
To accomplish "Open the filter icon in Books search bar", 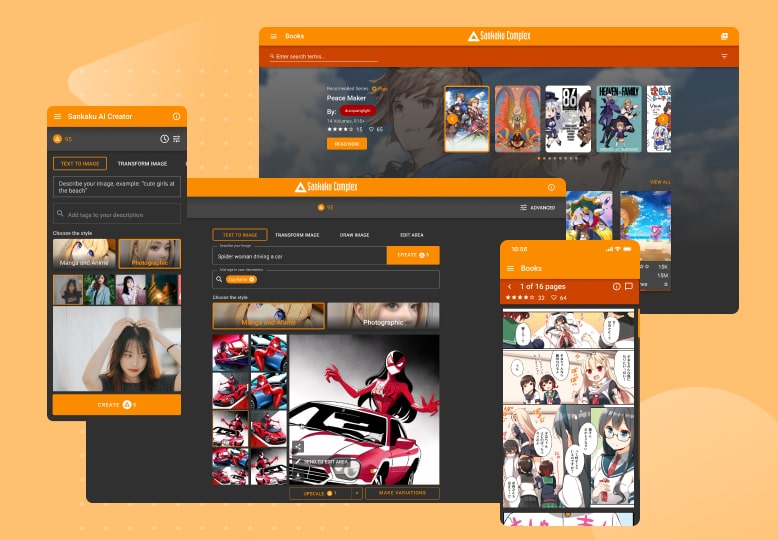I will click(x=724, y=57).
